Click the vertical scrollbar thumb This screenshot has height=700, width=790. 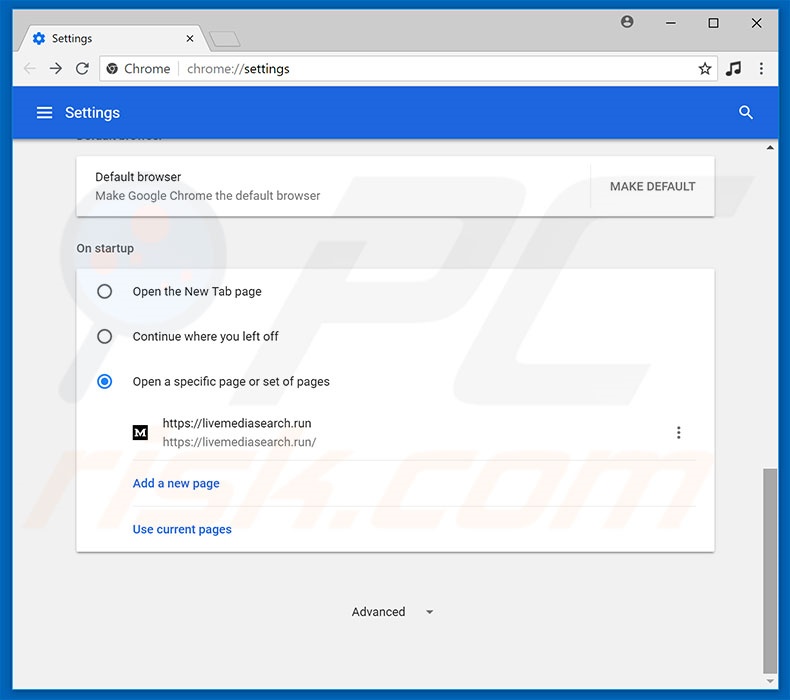(770, 570)
